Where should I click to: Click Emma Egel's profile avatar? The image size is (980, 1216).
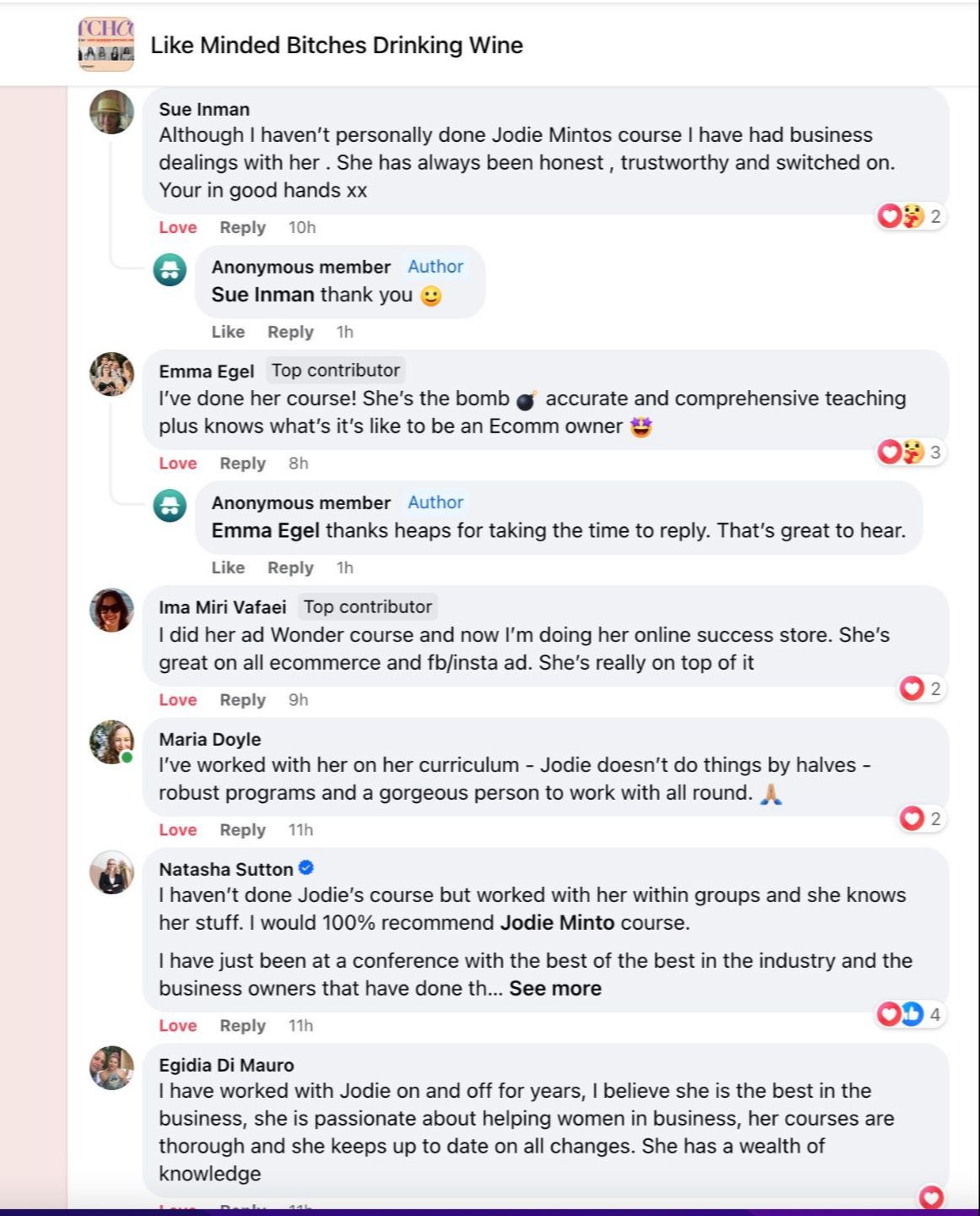coord(112,374)
